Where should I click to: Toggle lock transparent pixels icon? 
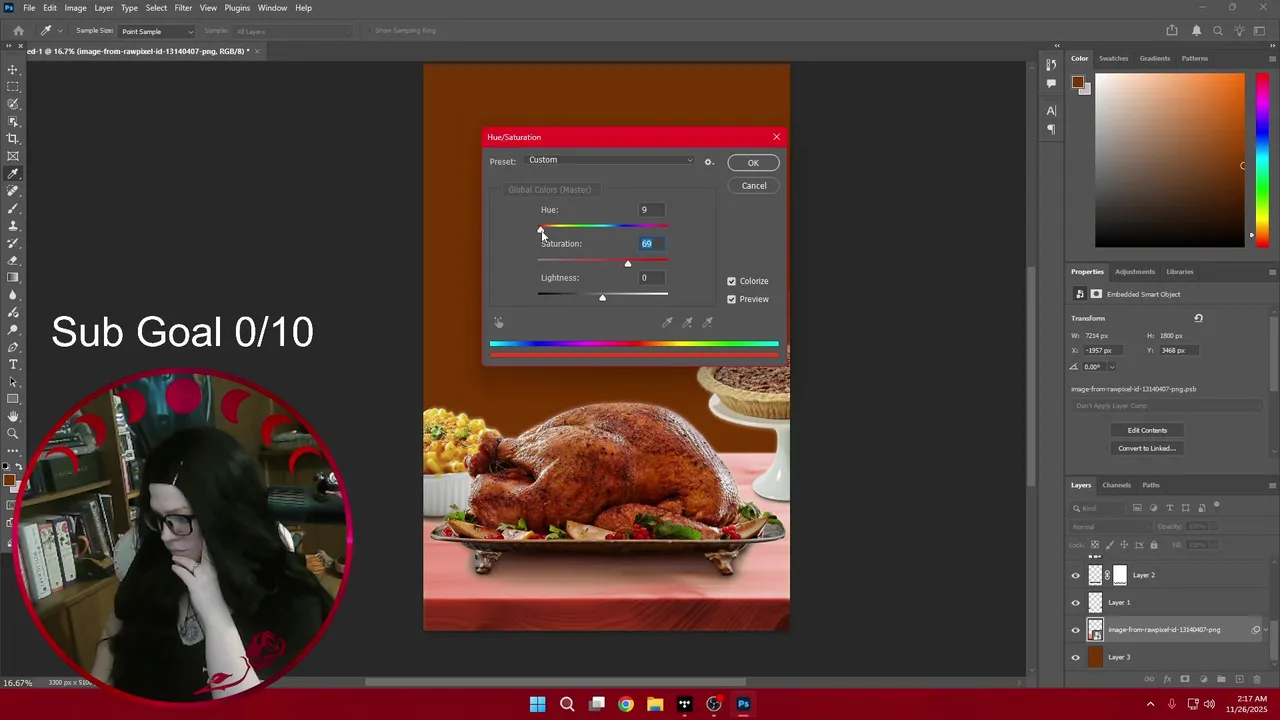1094,545
